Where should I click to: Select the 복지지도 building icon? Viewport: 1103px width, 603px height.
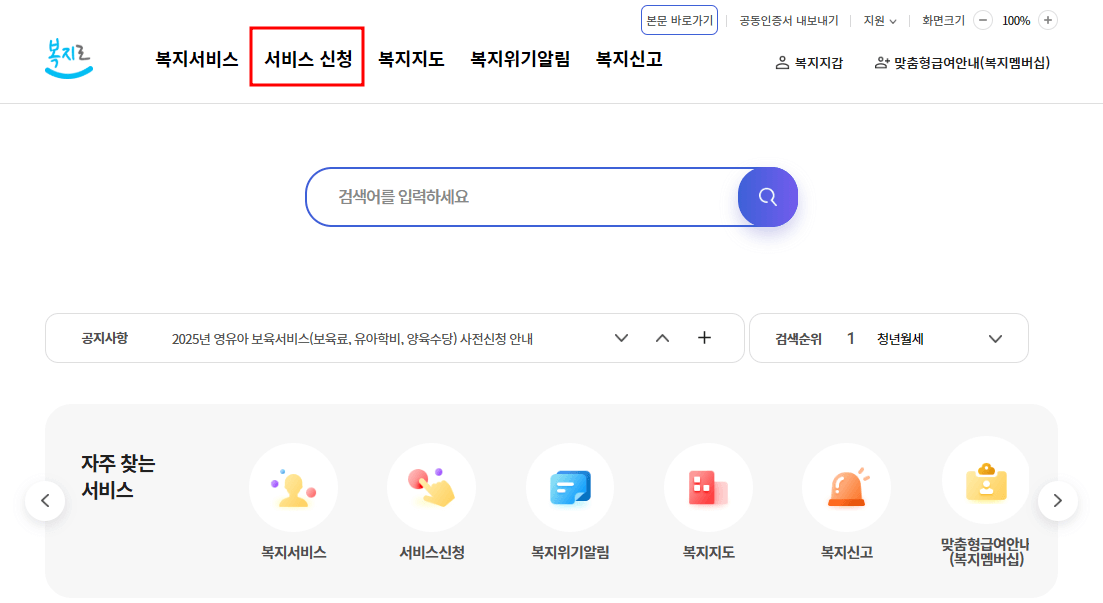pos(708,487)
